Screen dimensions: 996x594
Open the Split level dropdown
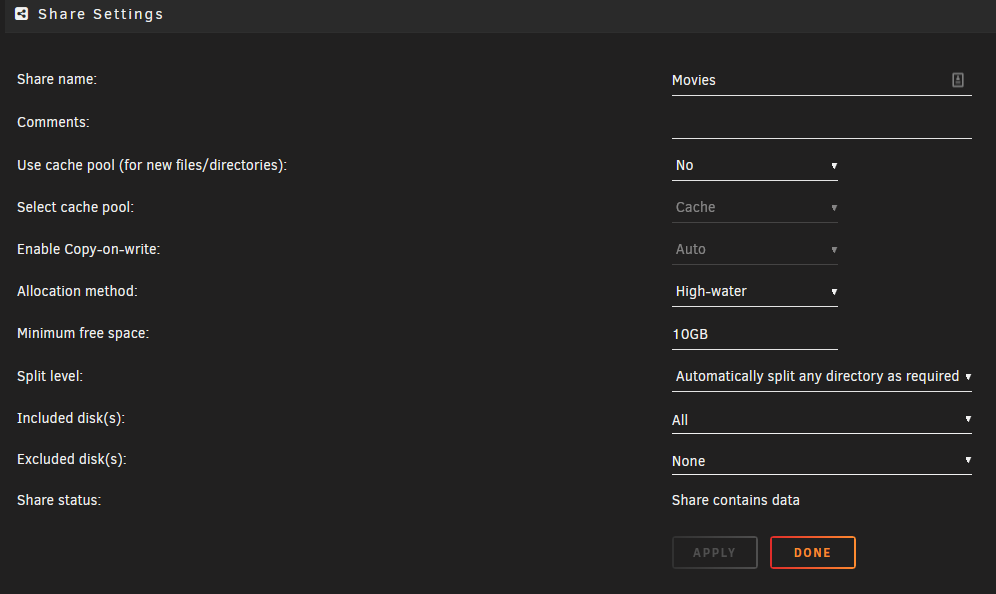click(x=821, y=376)
